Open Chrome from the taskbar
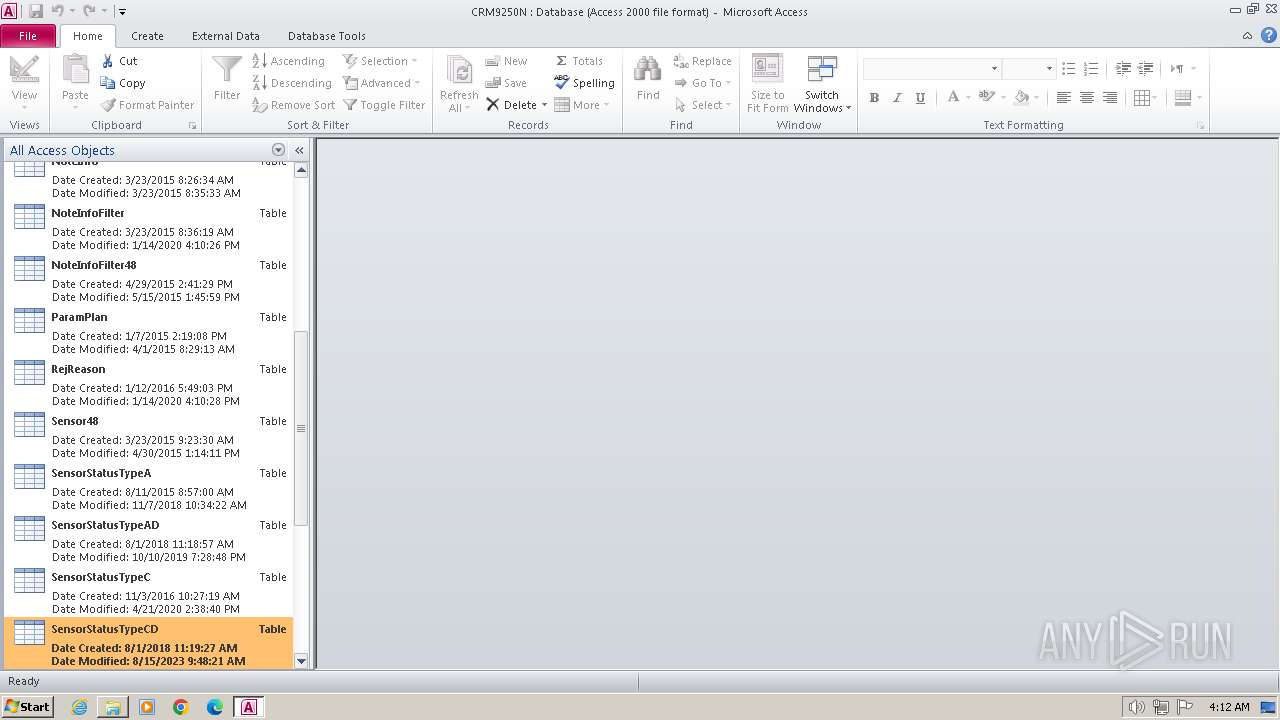 pos(181,707)
